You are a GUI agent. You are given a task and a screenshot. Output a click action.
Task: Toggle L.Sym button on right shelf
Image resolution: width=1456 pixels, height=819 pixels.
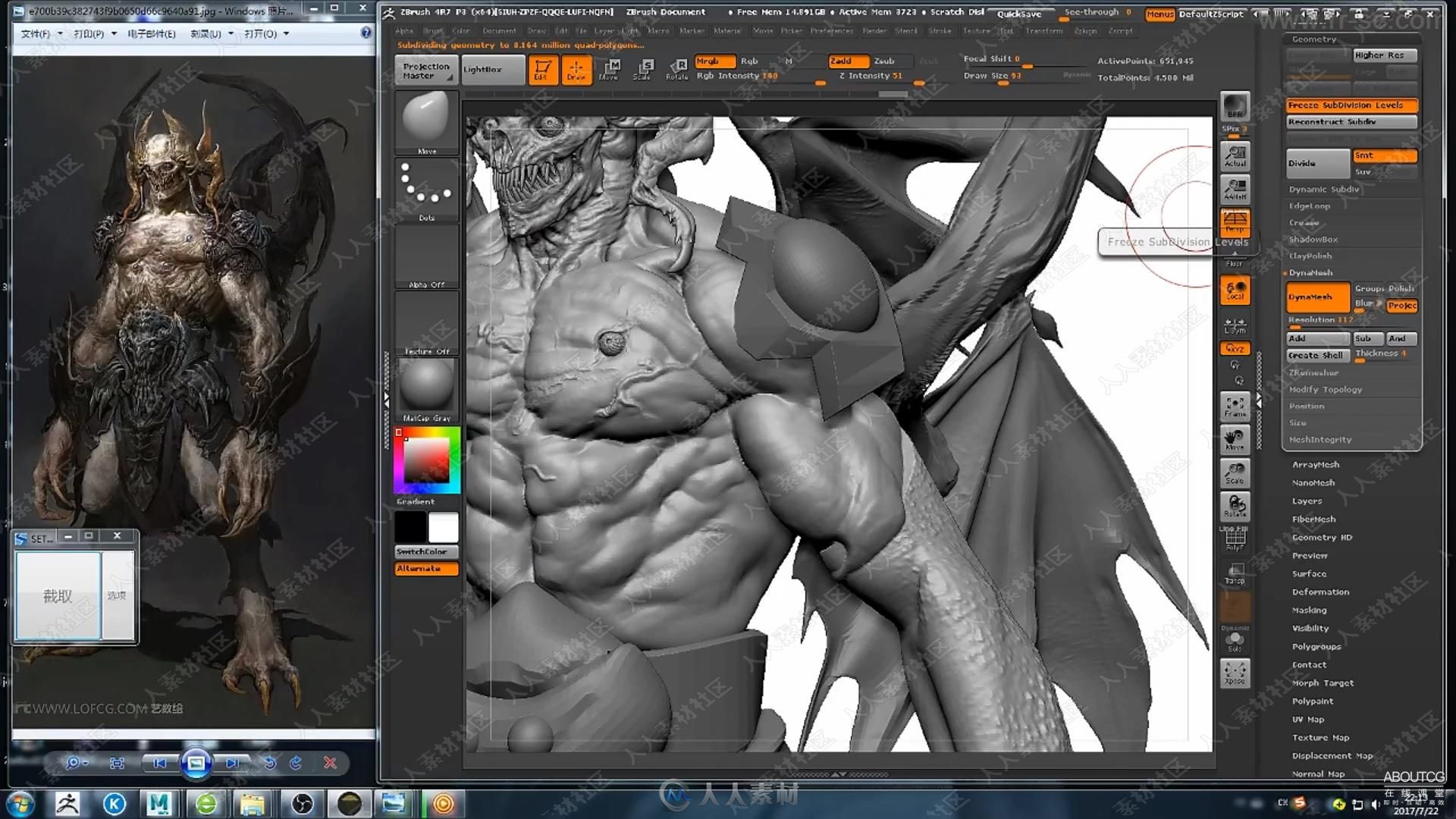click(x=1235, y=325)
